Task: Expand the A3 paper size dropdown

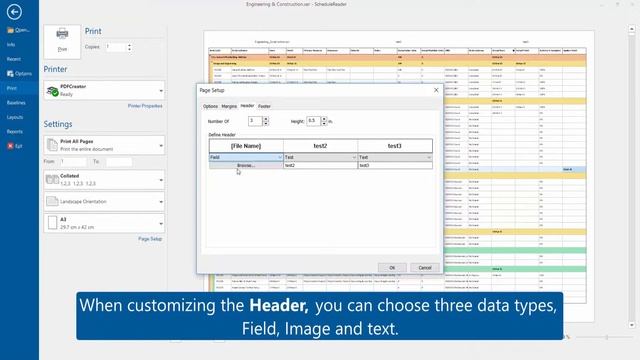Action: 161,223
